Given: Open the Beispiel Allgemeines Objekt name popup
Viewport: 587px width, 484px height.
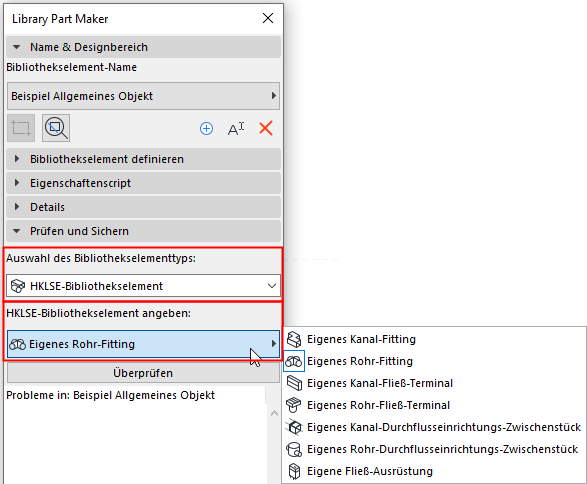Looking at the screenshot, I should click(x=143, y=96).
